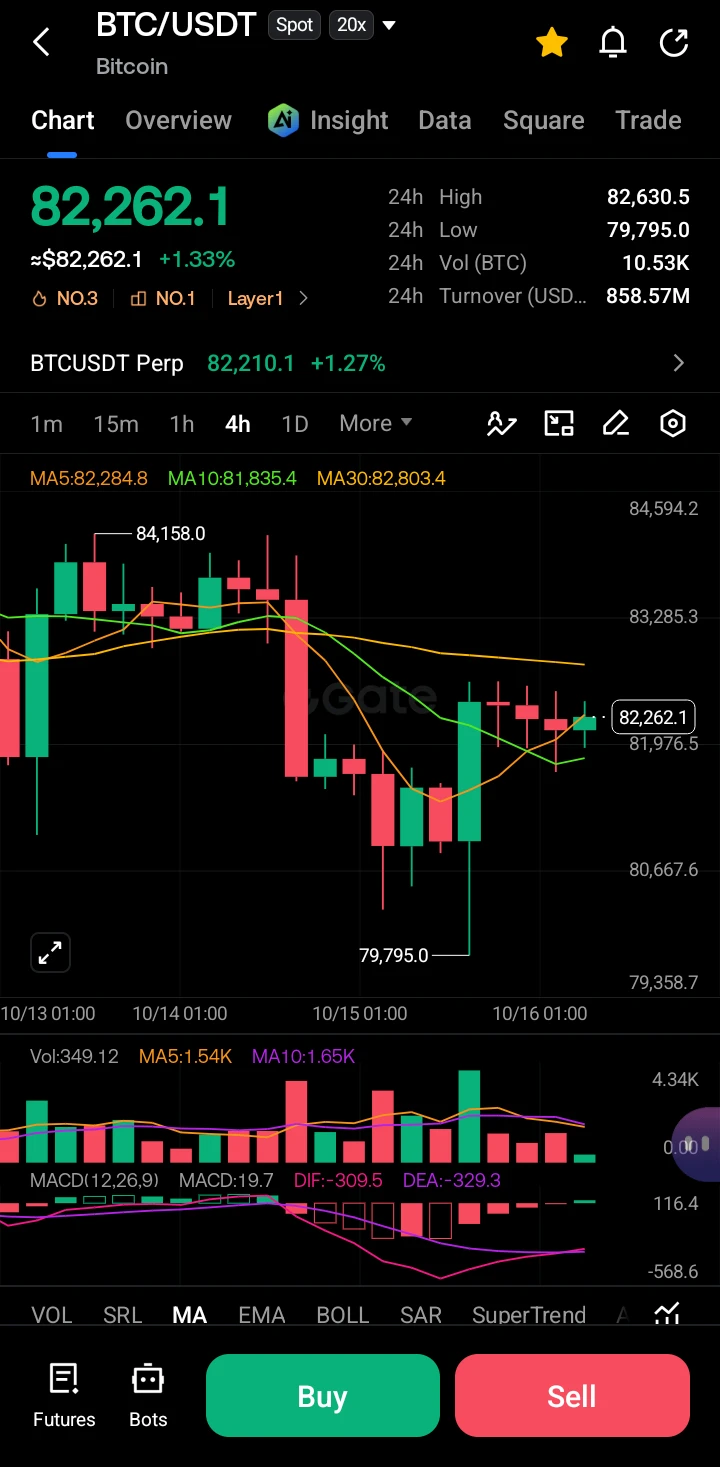The height and width of the screenshot is (1467, 720).
Task: Toggle the SRL indicator
Action: point(123,1314)
